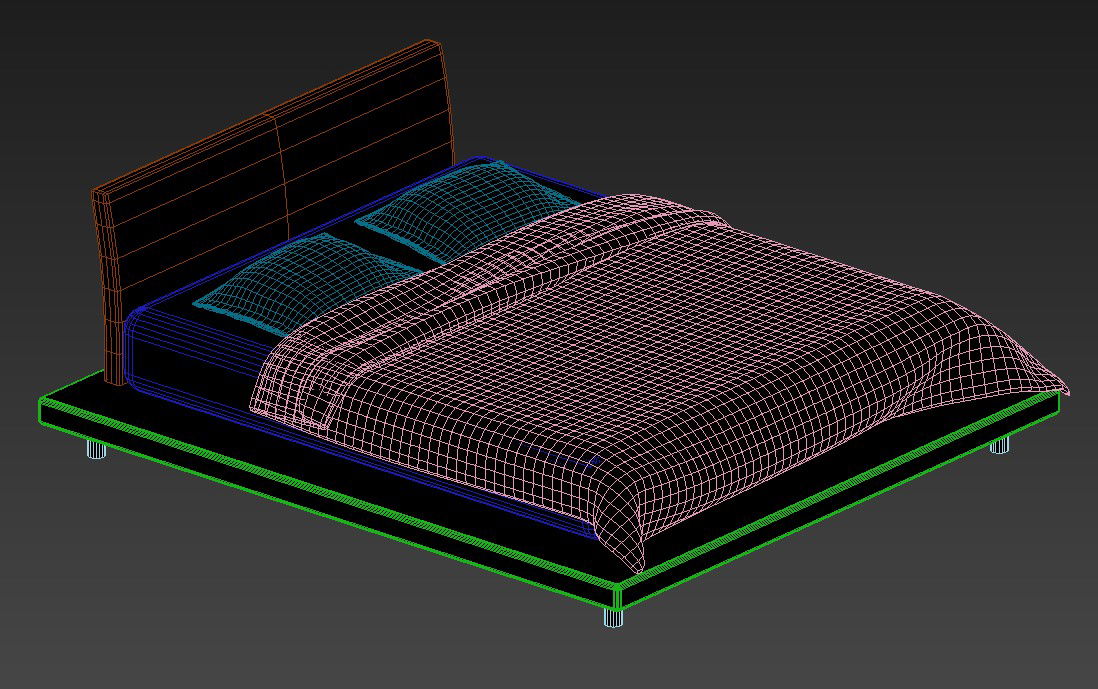Select the left bed leg cylinder
The width and height of the screenshot is (1098, 689).
(x=96, y=449)
